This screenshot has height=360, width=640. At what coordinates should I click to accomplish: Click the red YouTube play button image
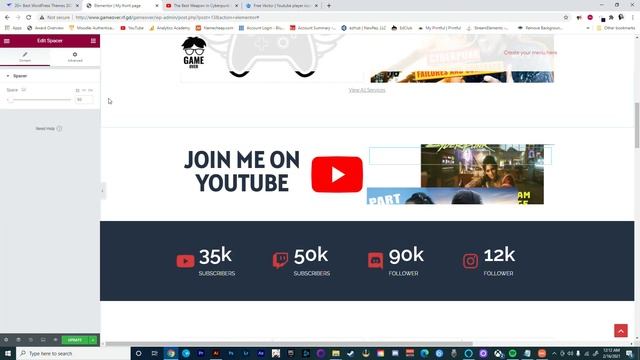coord(337,174)
